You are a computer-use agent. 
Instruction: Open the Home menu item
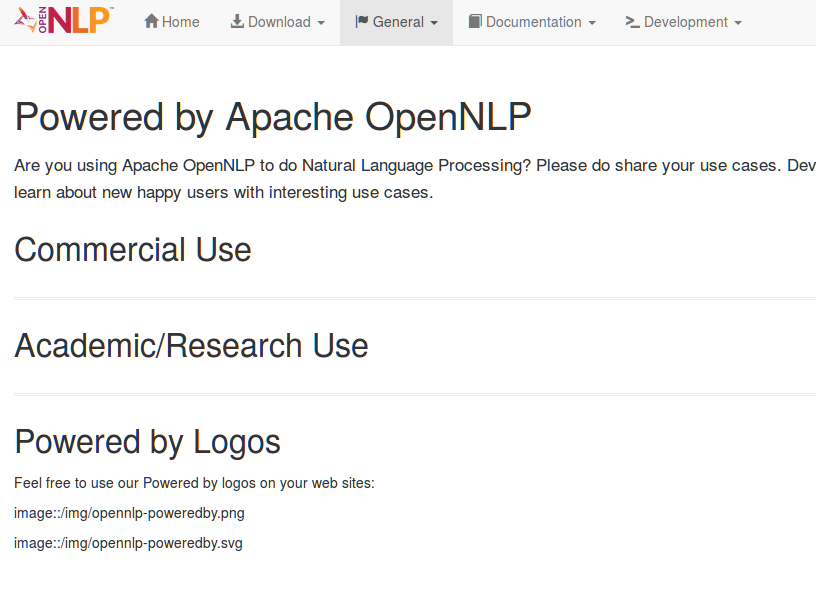(x=172, y=22)
